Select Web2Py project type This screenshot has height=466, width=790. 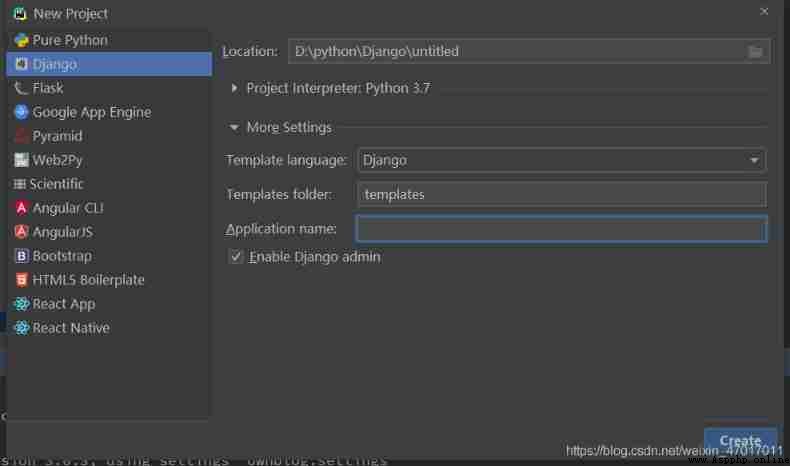[x=109, y=160]
